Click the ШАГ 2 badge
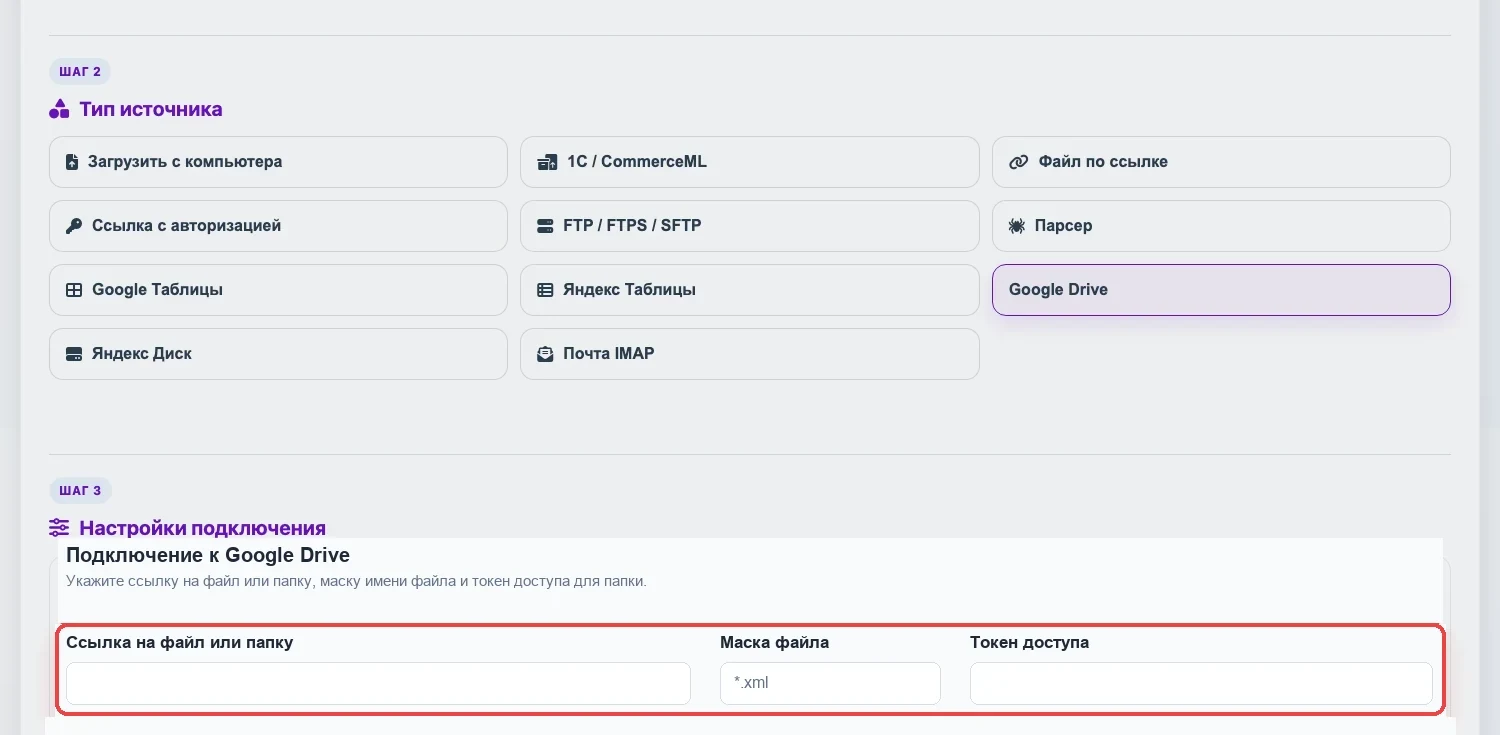The image size is (1500, 735). (80, 72)
